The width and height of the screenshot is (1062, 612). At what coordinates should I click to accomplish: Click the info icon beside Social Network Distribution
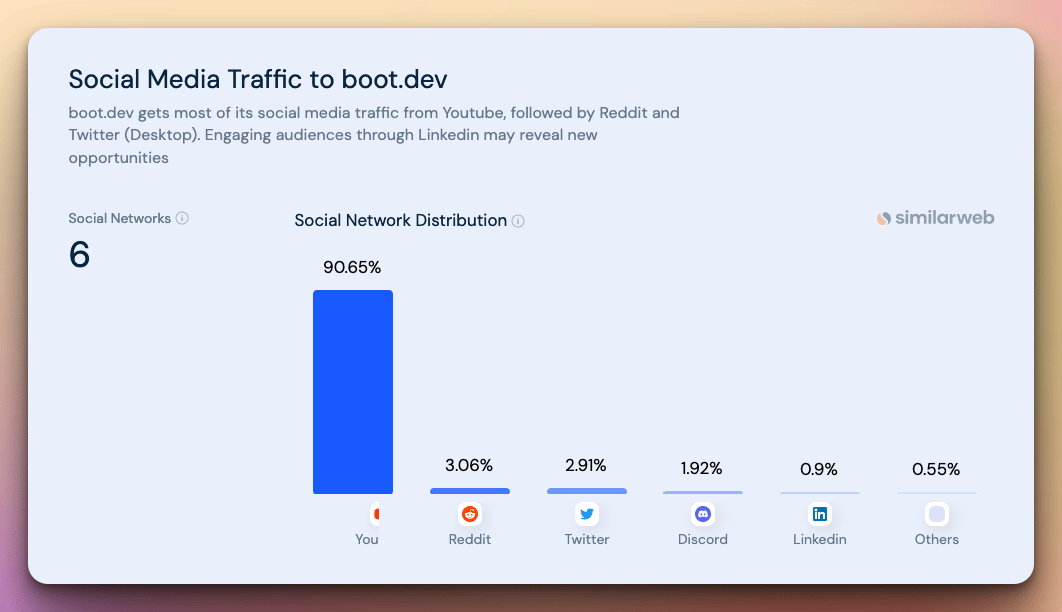pos(518,221)
